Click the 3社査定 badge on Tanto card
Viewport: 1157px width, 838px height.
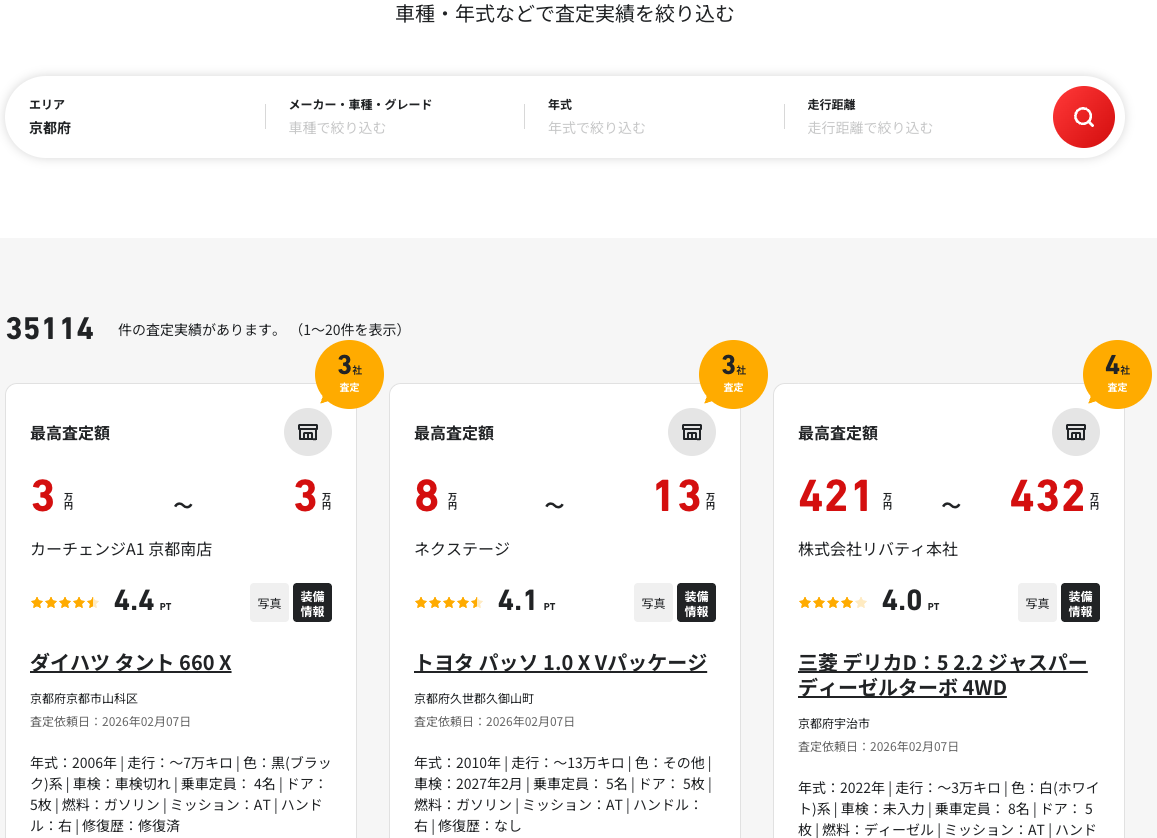349,375
